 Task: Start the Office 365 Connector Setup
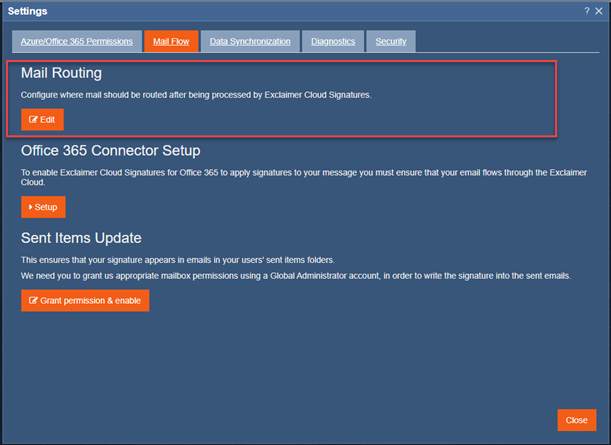pos(43,207)
